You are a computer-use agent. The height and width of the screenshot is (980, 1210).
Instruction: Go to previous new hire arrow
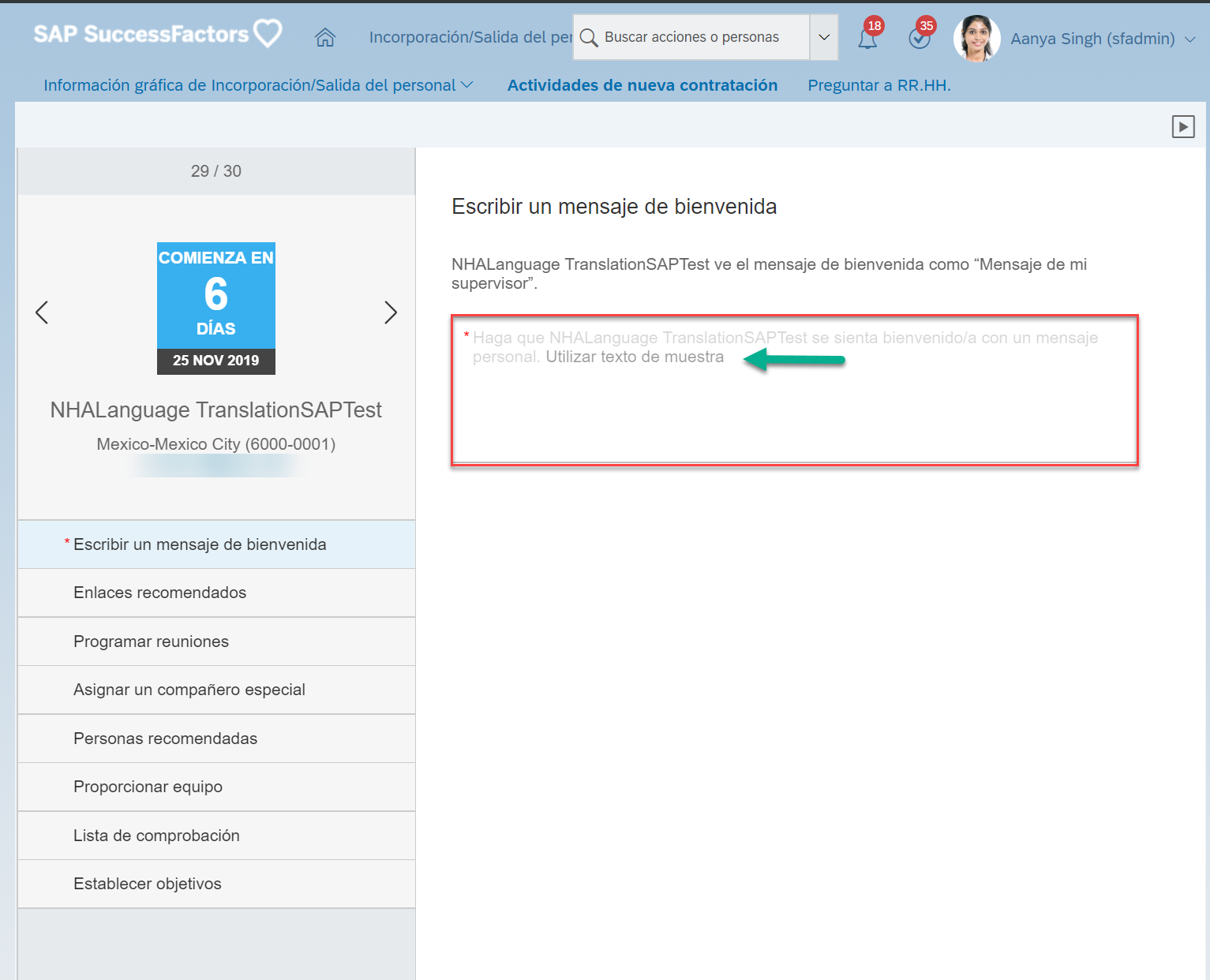tap(43, 312)
